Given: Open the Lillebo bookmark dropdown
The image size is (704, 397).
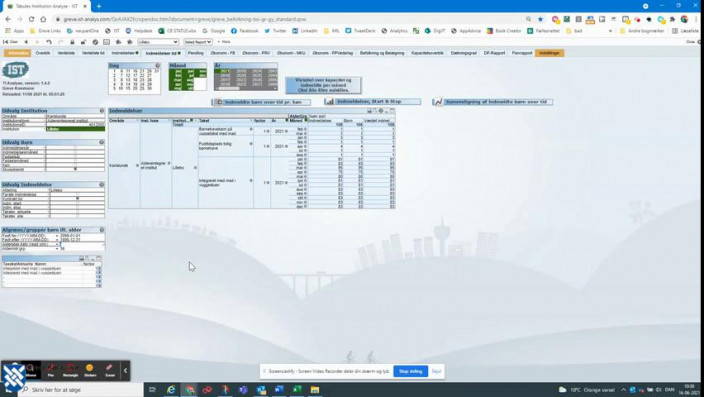Looking at the screenshot, I should click(x=158, y=42).
